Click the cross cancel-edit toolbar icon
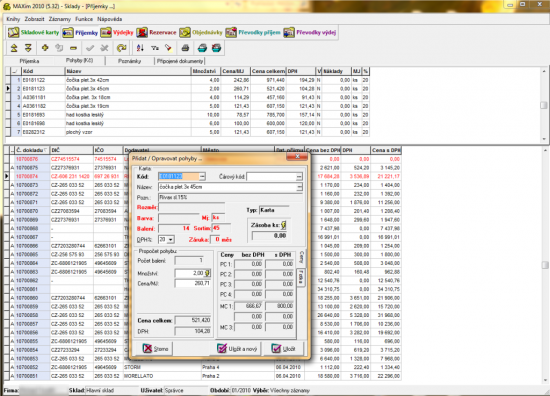This screenshot has width=550, height=396. click(104, 48)
